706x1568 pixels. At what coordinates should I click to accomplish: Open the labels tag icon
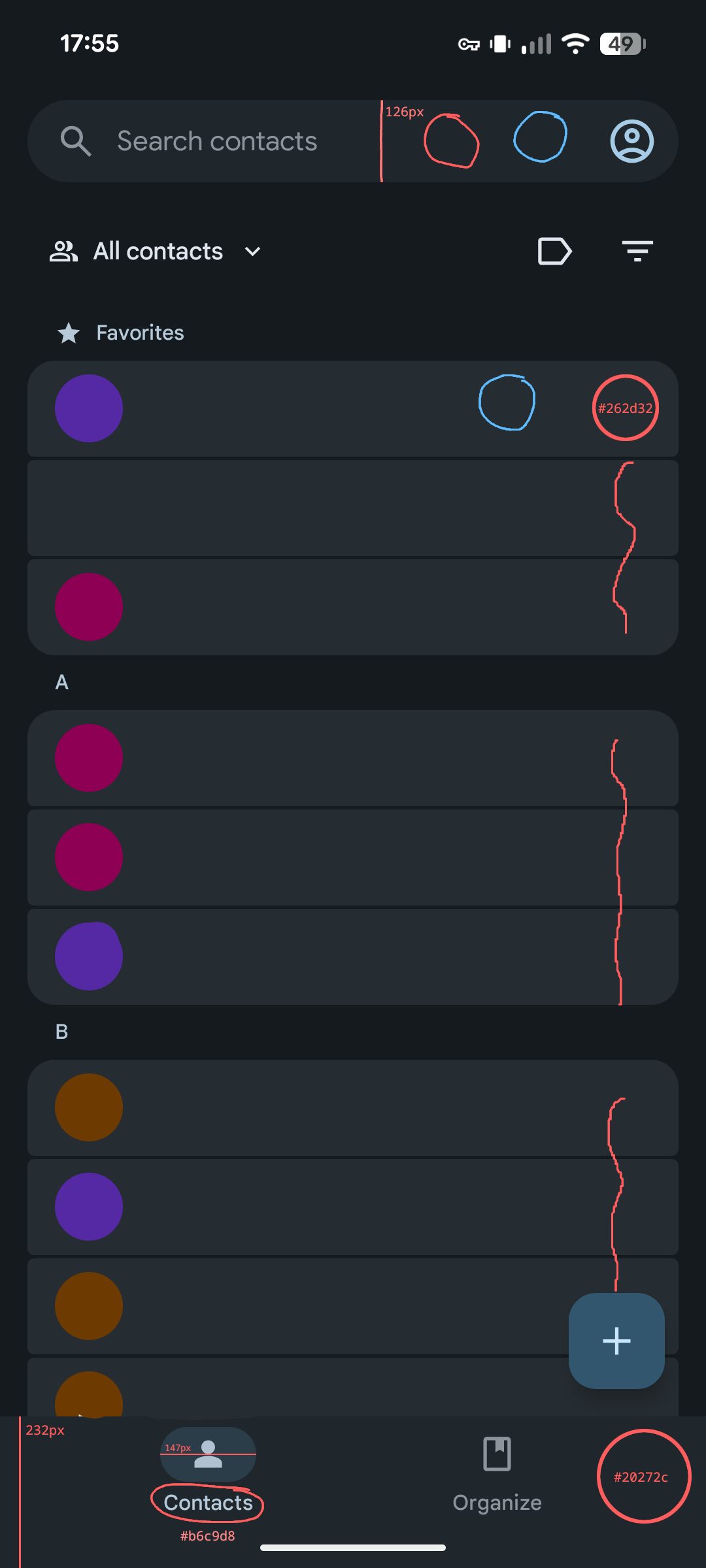pyautogui.click(x=554, y=252)
